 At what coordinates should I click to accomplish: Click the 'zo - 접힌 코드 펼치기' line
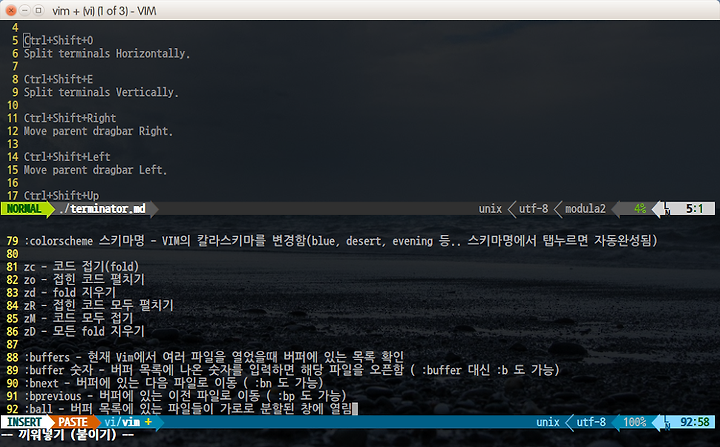click(x=84, y=279)
